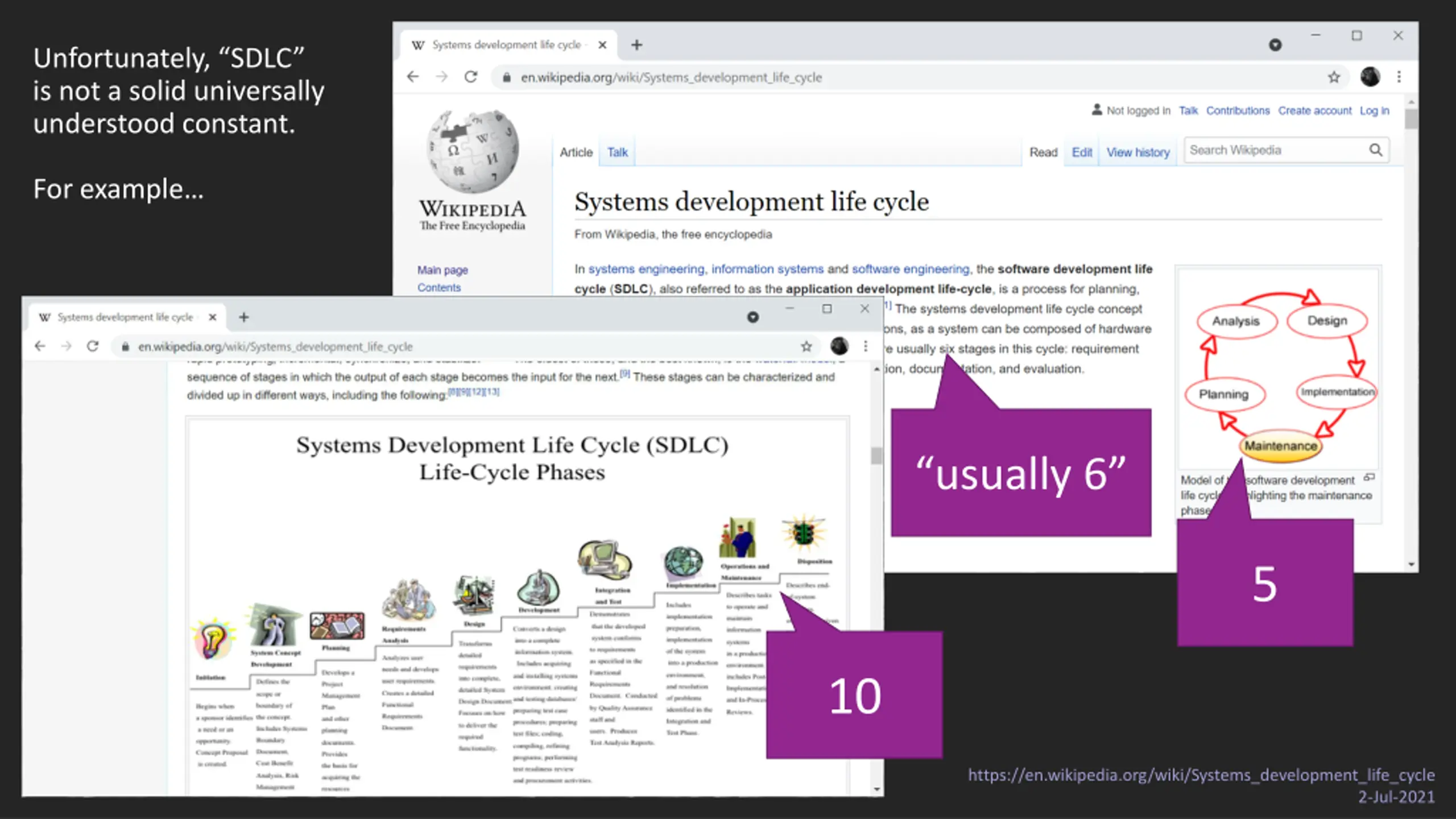Click rear window scrollbar thumb
Viewport: 1456px width, 819px height.
tap(1410, 119)
